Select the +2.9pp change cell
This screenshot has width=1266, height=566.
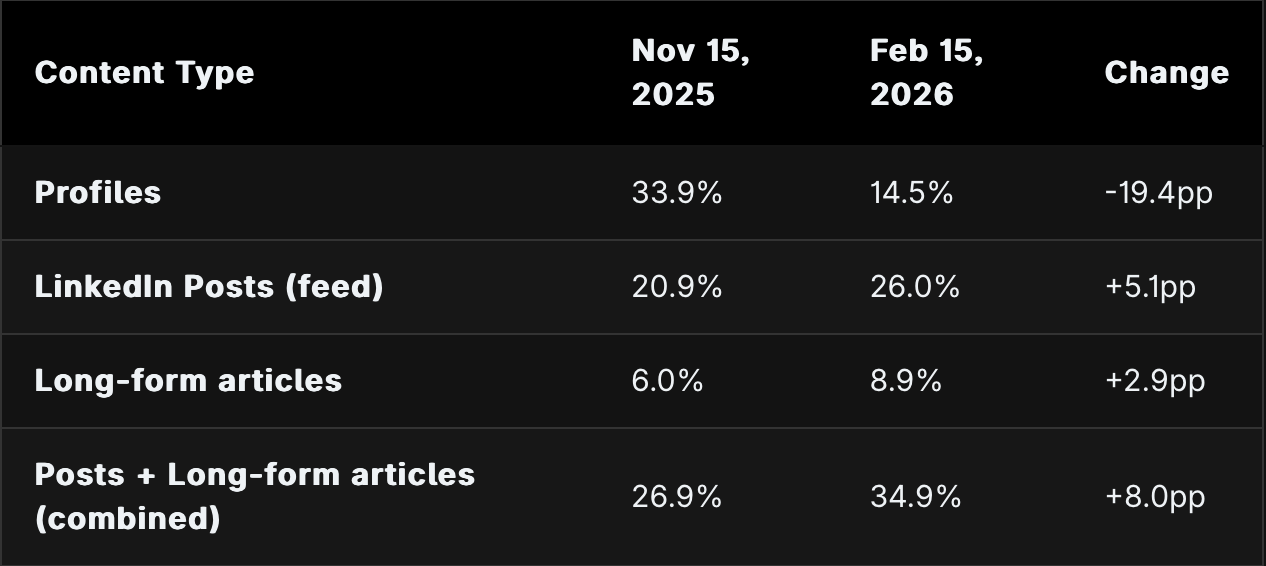point(1154,380)
